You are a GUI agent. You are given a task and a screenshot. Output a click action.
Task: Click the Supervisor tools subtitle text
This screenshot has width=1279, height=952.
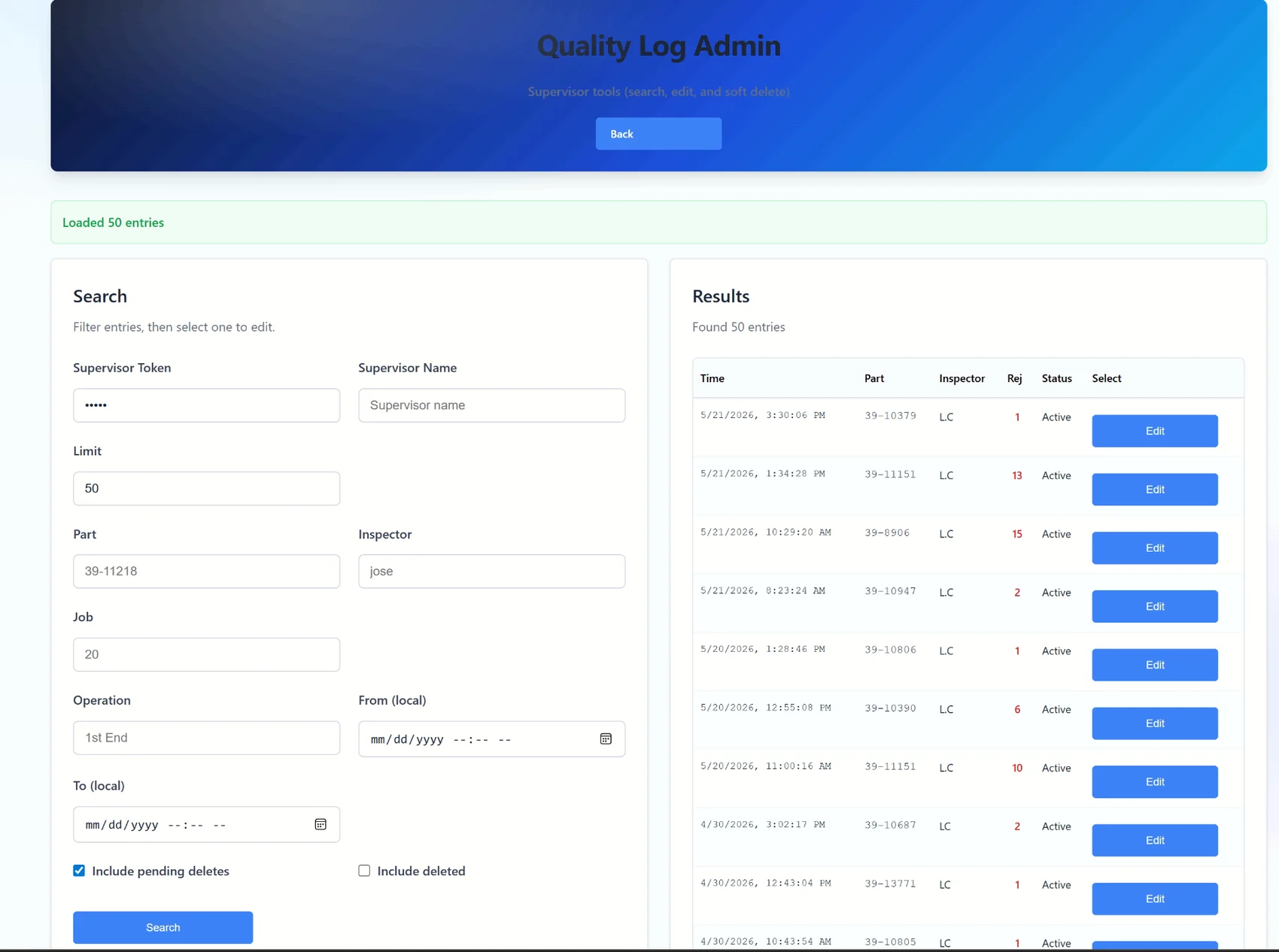click(x=658, y=92)
